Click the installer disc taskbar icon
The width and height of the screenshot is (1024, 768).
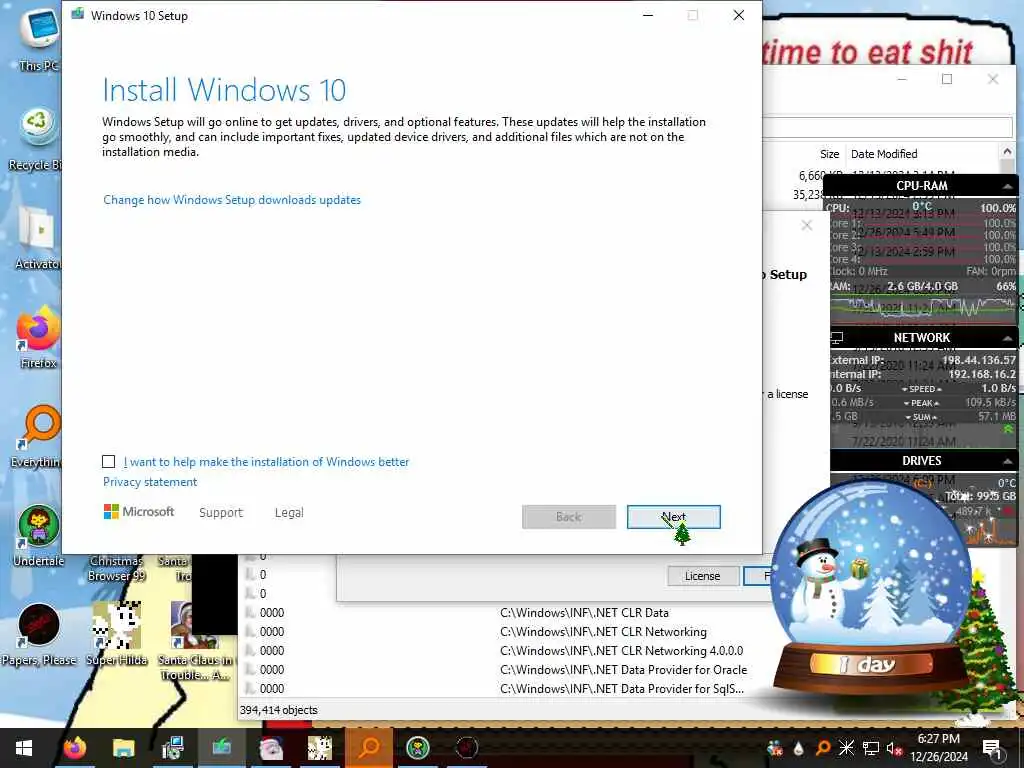pos(172,748)
